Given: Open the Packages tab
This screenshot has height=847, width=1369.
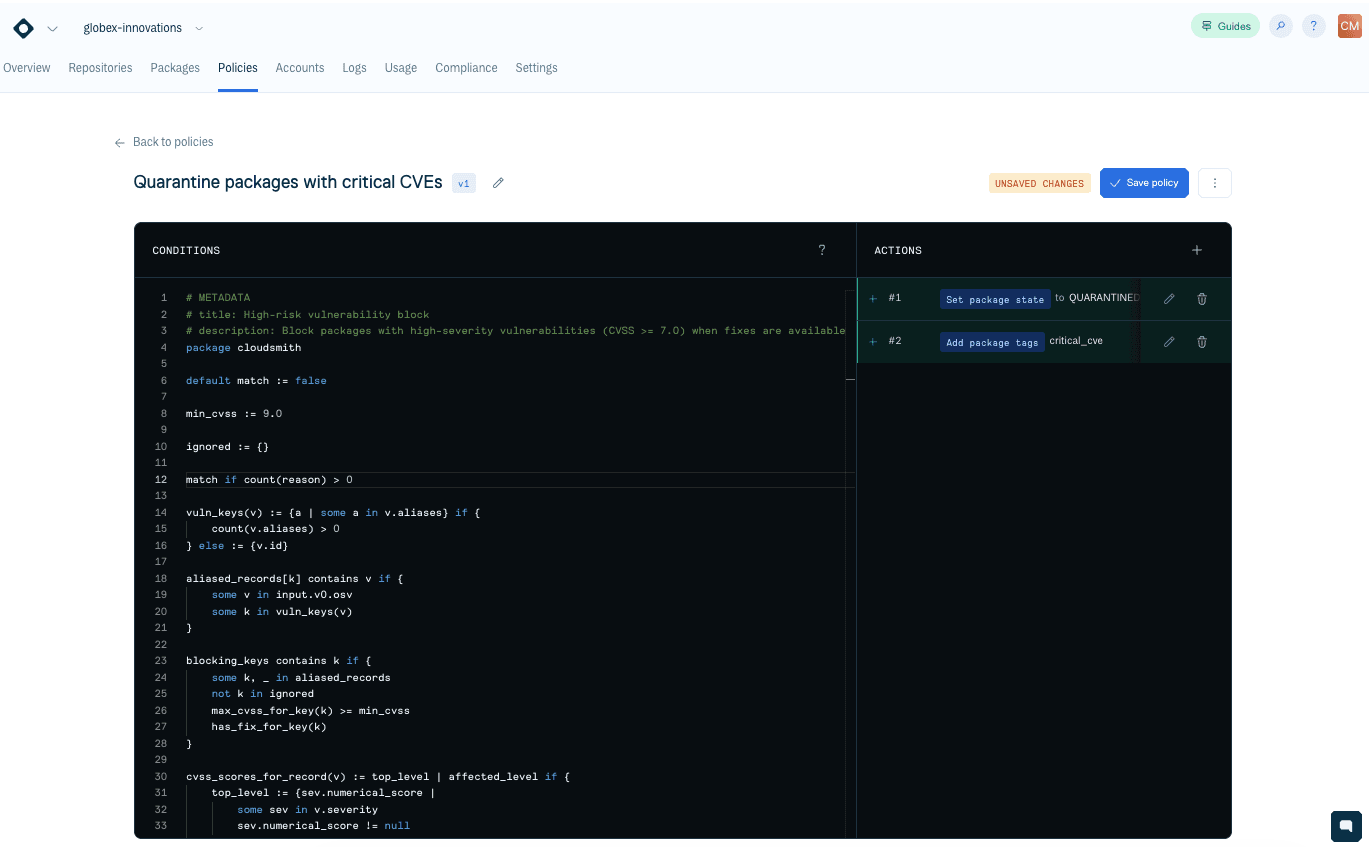Looking at the screenshot, I should tap(175, 68).
